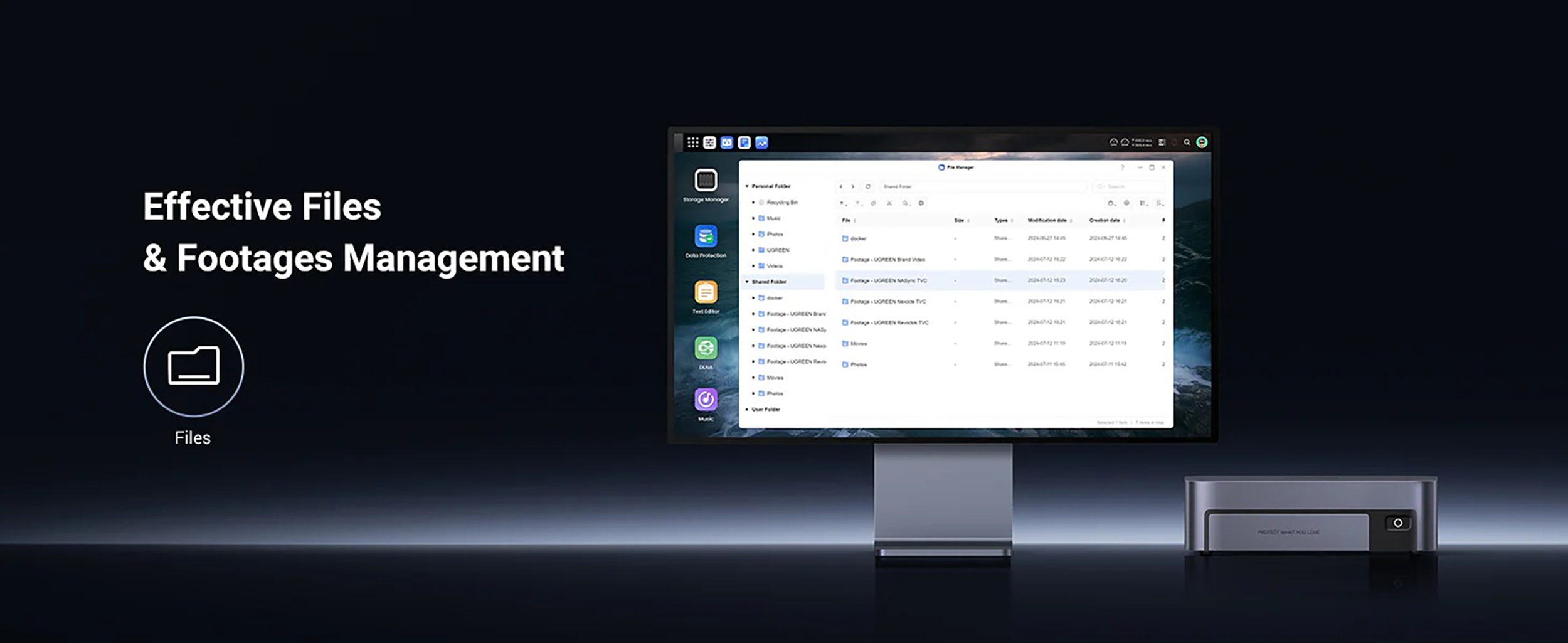1568x643 pixels.
Task: Select the User Folder tree heading
Action: point(766,409)
